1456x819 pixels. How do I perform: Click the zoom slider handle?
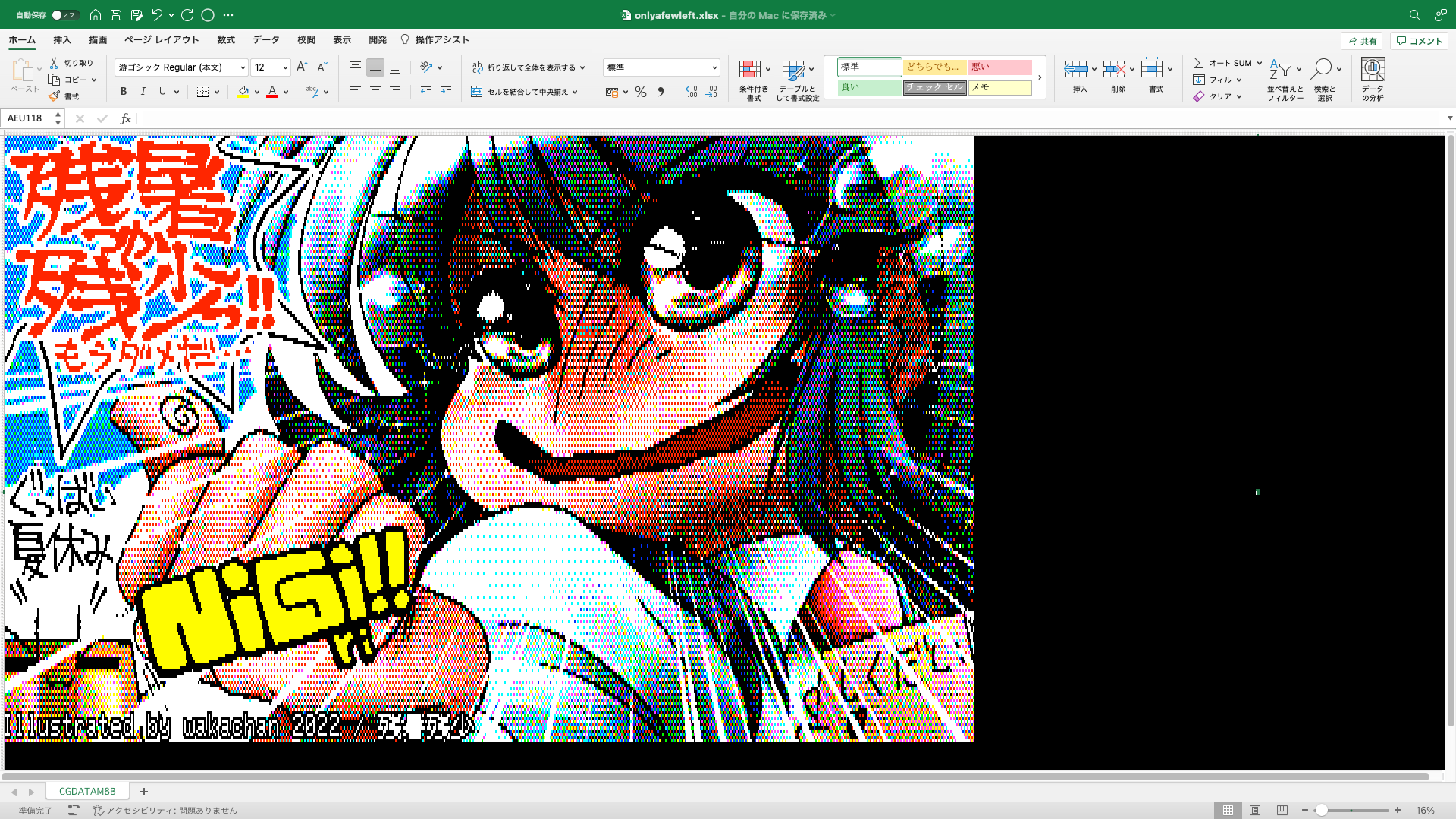[1321, 810]
